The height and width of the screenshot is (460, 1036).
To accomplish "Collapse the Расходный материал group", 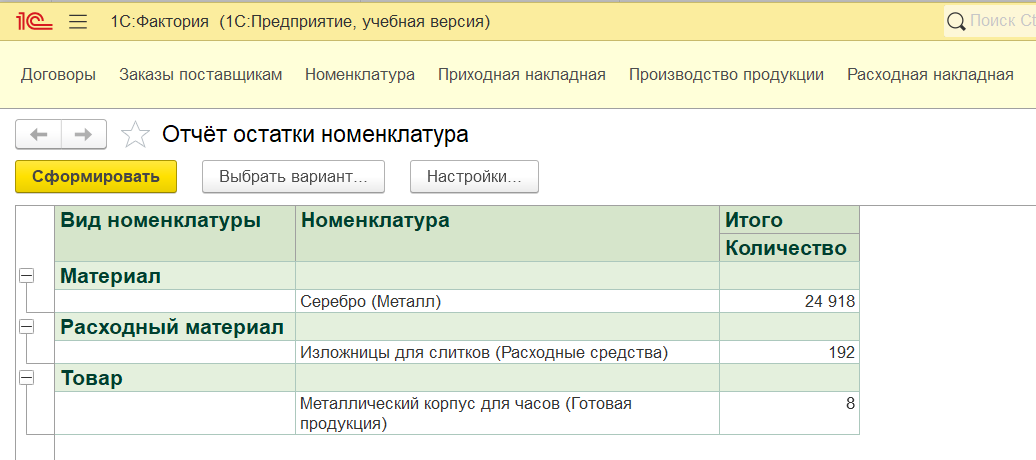I will point(26,326).
